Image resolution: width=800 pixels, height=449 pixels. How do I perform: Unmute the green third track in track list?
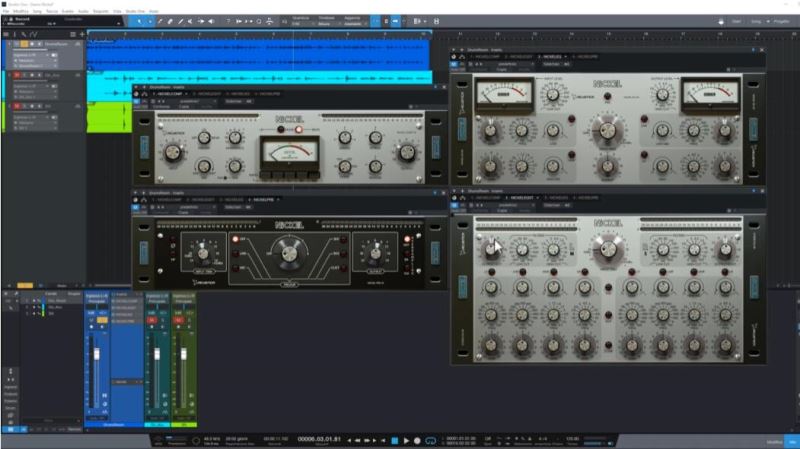click(x=17, y=106)
